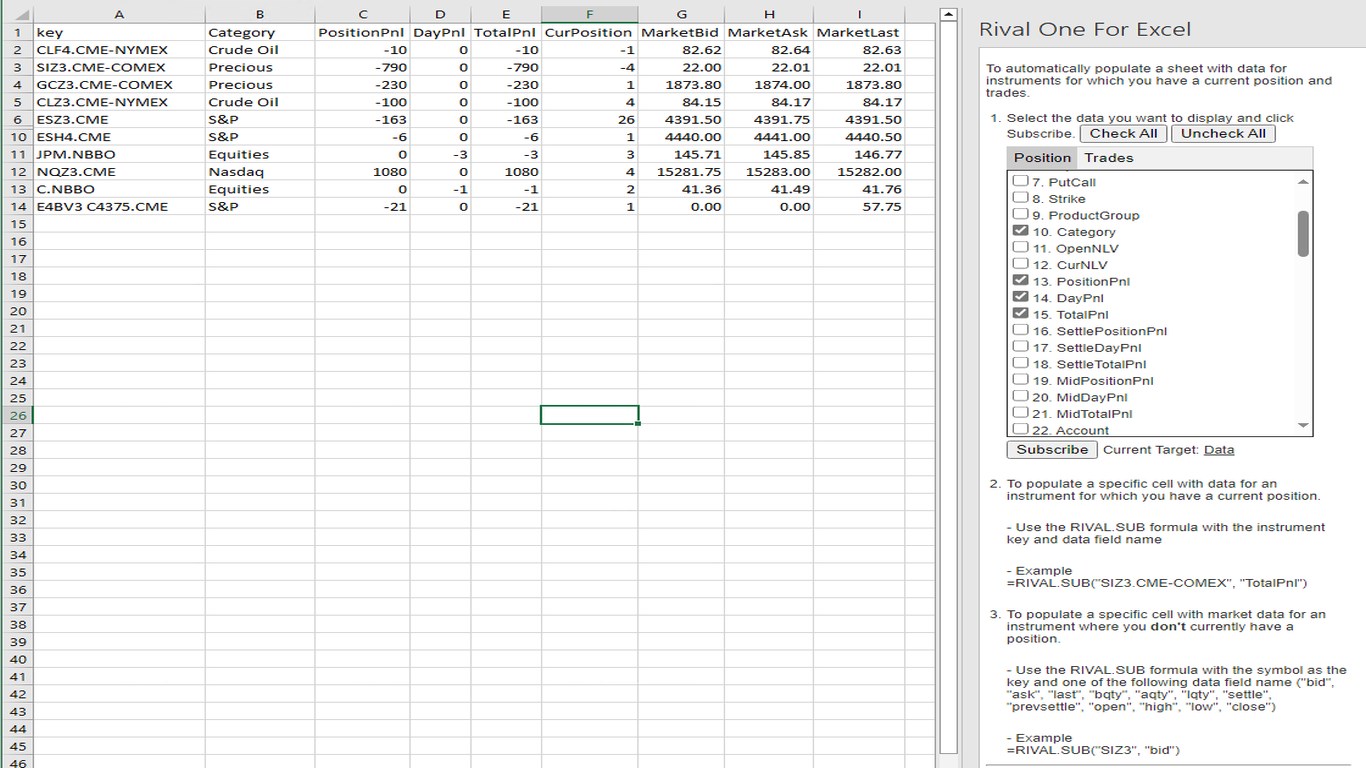Switch to the Position tab
Screen dimensions: 1366x768
[x=1042, y=158]
